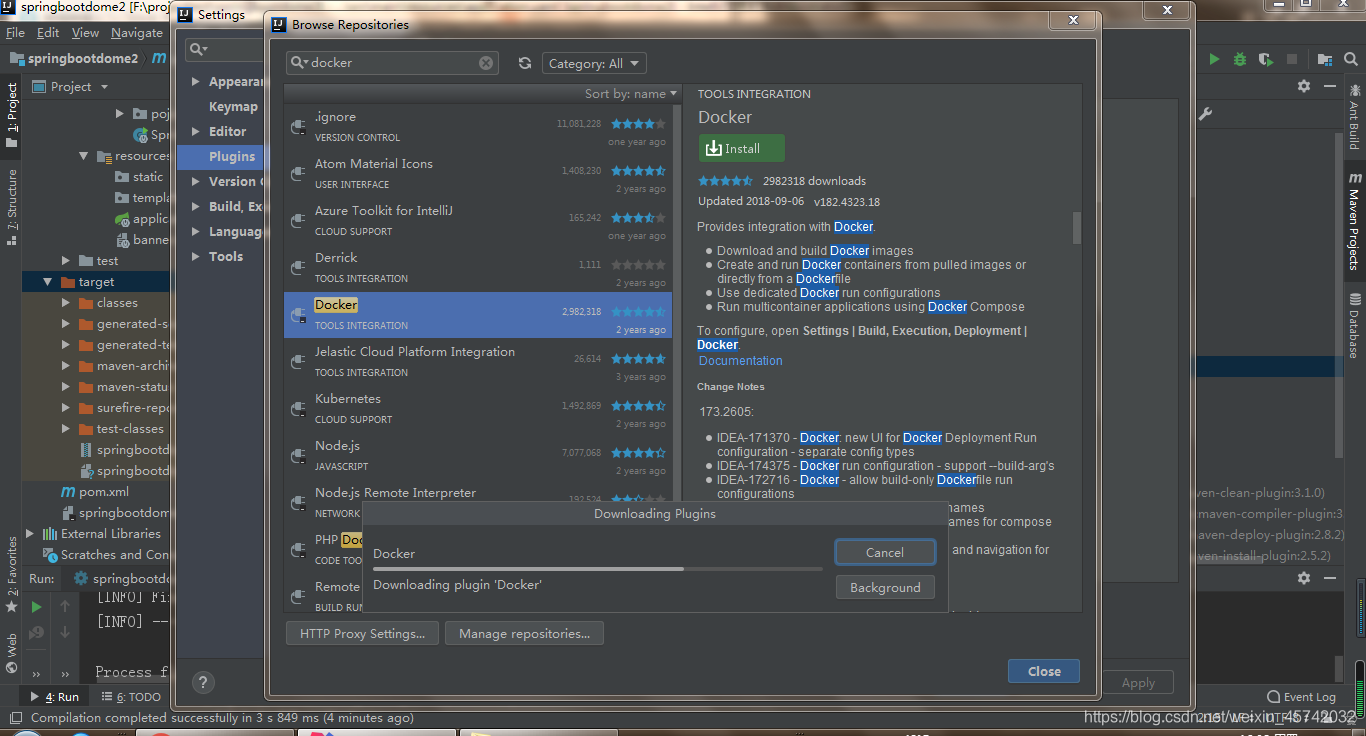Click the Kubernetes plugin icon in list

tap(298, 409)
